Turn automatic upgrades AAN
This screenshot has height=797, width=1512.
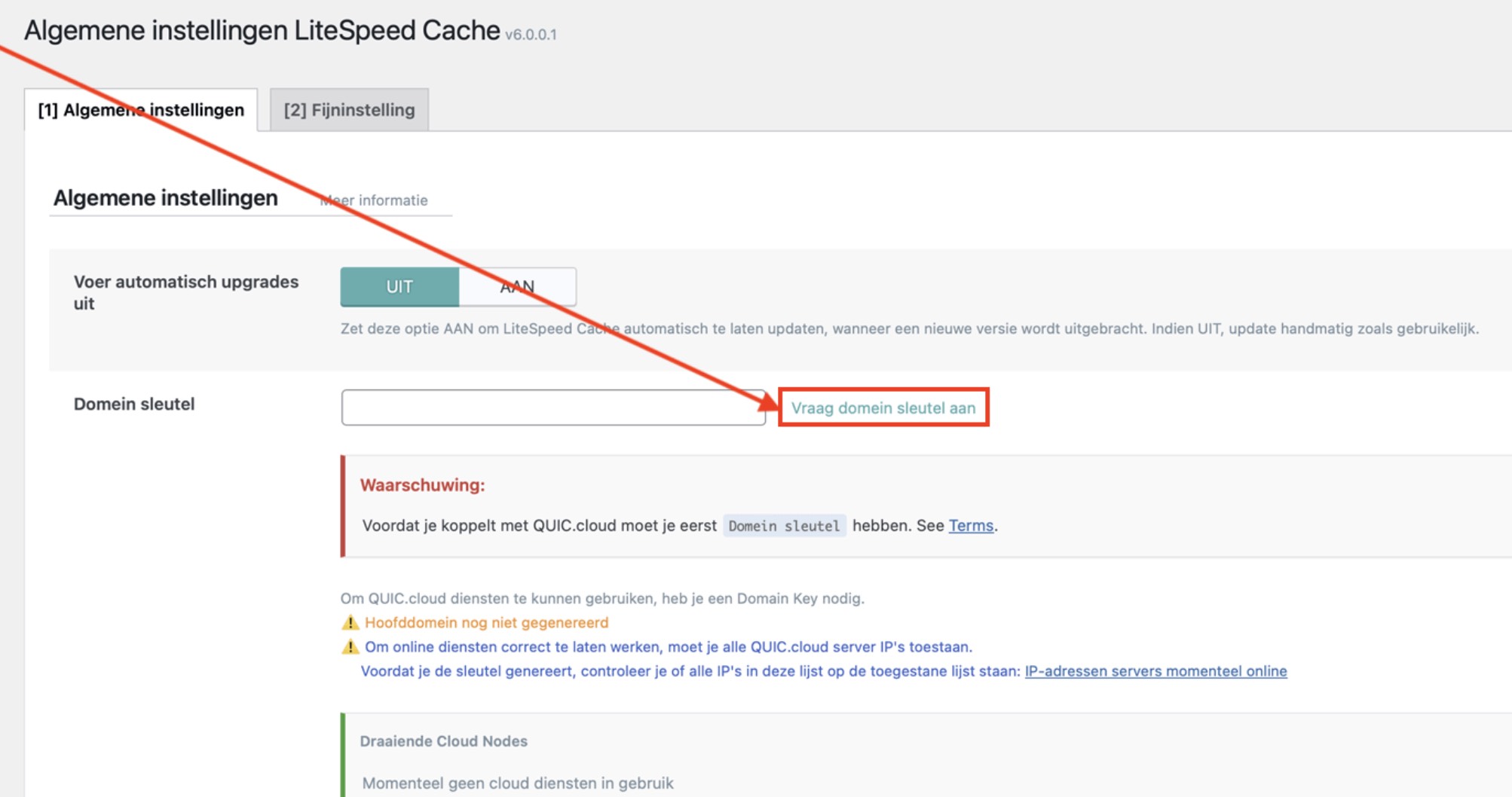[x=518, y=287]
